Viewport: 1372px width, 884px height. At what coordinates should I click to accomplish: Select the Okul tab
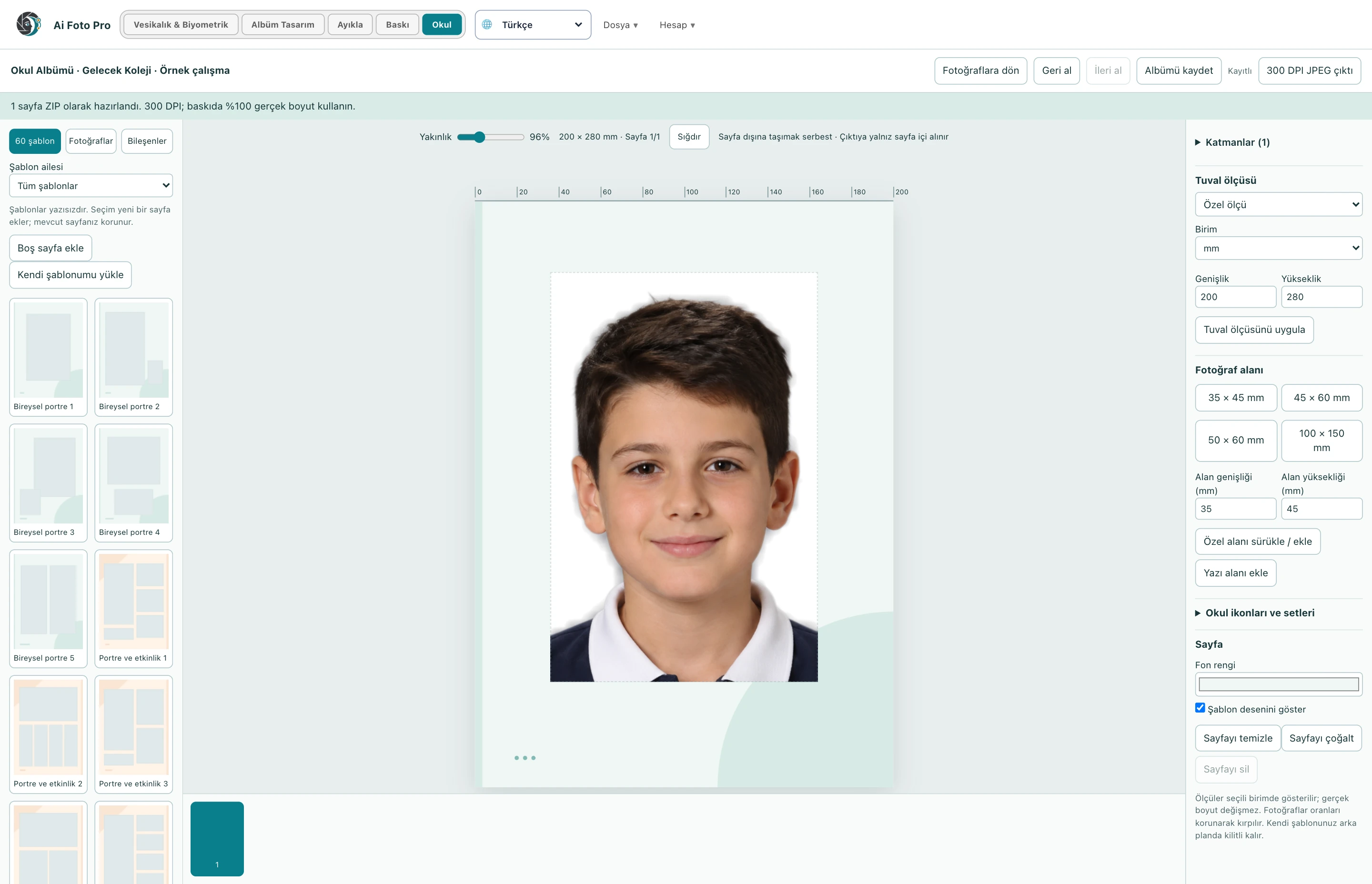(x=442, y=25)
